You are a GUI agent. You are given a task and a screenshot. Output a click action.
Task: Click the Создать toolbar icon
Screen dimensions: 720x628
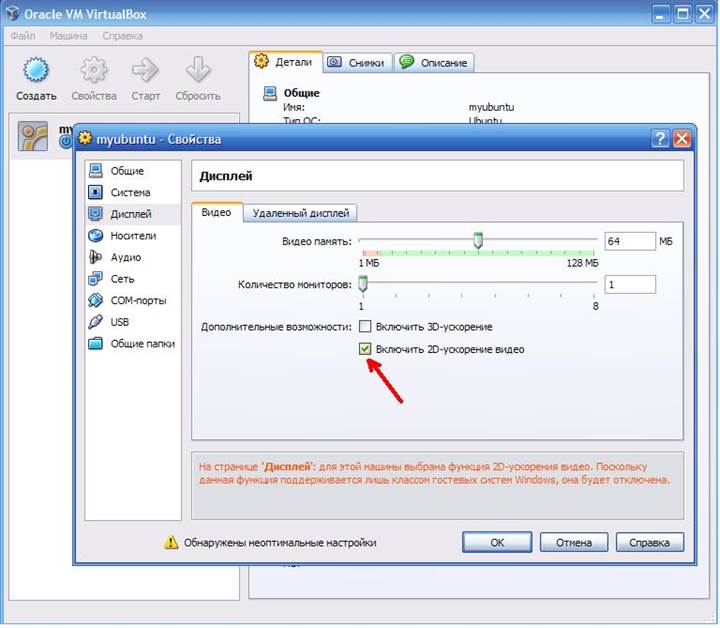tap(36, 70)
